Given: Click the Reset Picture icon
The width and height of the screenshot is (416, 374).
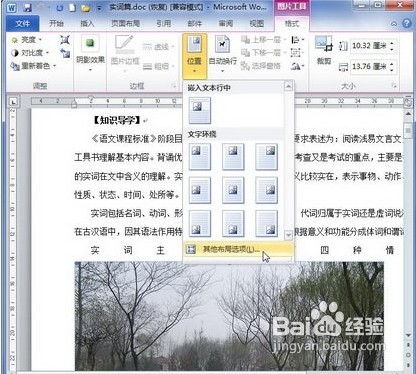Looking at the screenshot, I should click(65, 53).
